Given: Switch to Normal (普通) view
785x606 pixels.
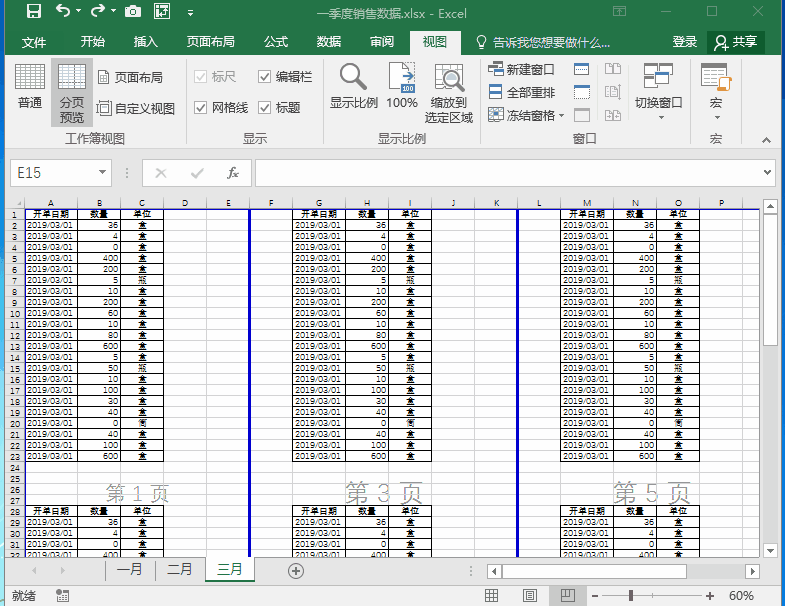Looking at the screenshot, I should [29, 87].
